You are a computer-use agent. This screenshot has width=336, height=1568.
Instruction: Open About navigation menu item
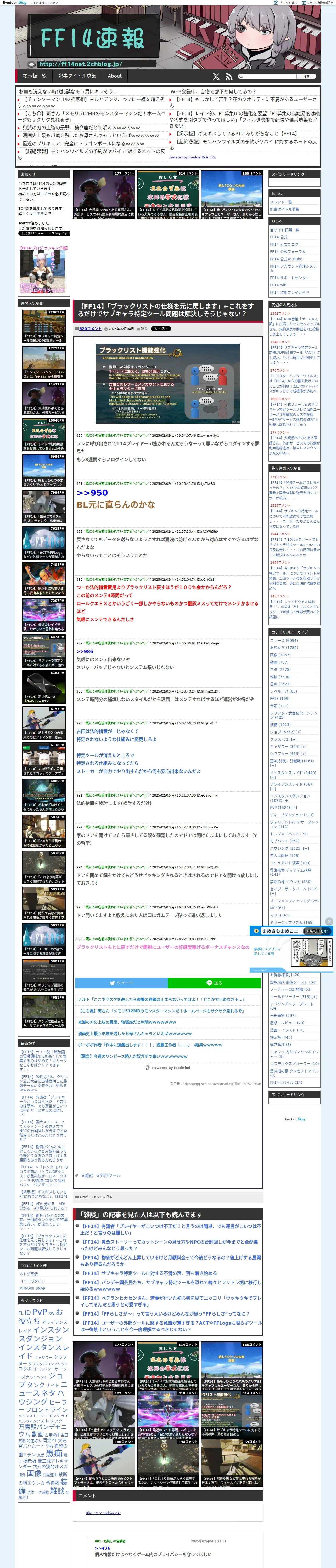coord(115,76)
